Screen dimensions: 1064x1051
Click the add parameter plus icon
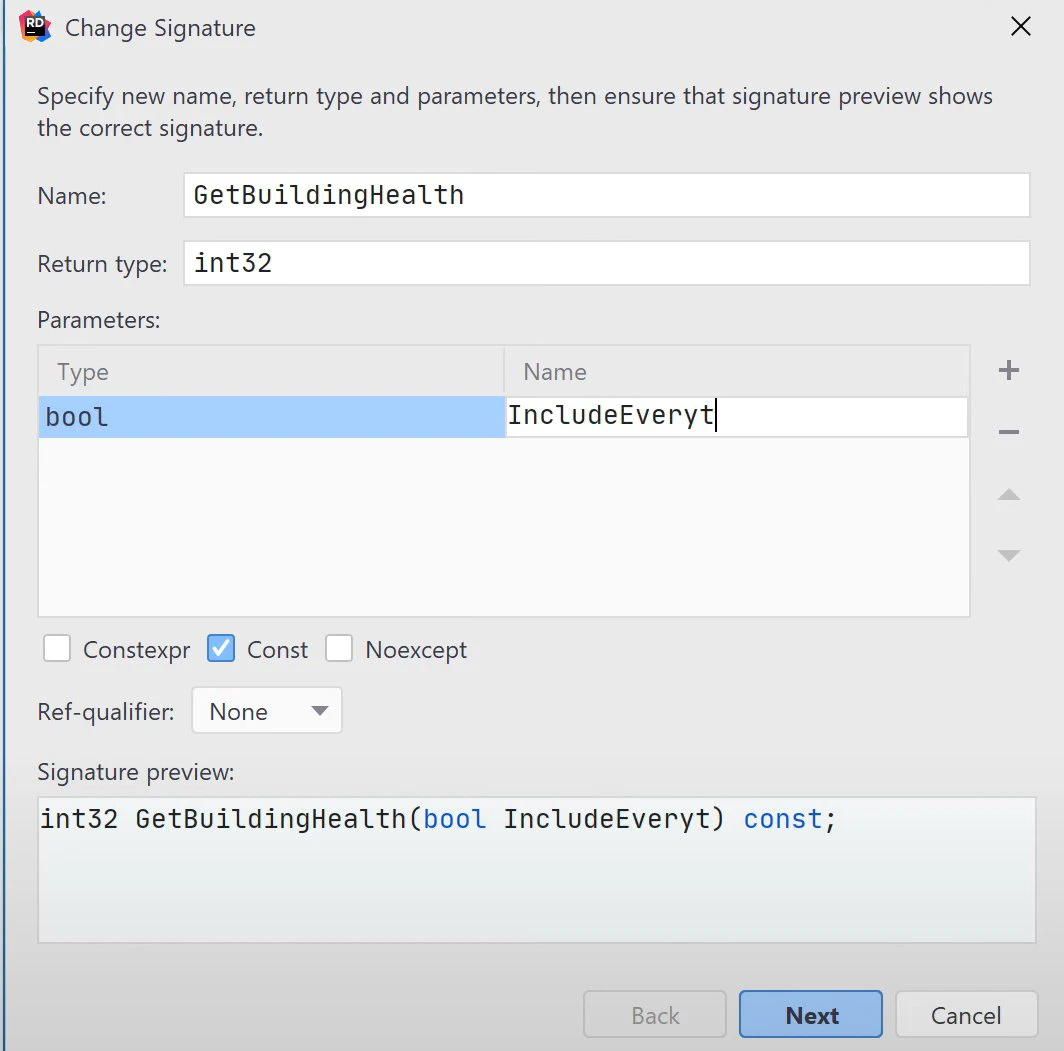pos(1008,370)
